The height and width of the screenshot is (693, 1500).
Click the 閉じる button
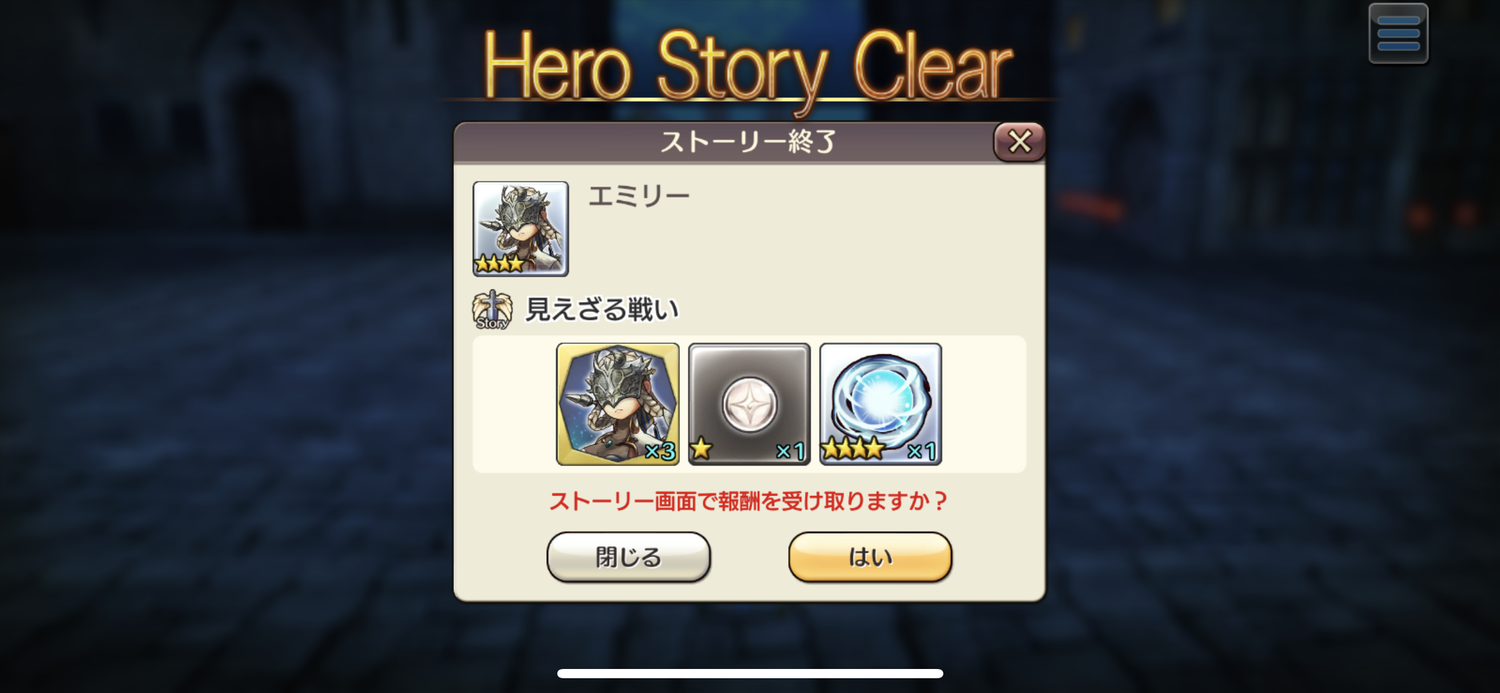click(628, 557)
